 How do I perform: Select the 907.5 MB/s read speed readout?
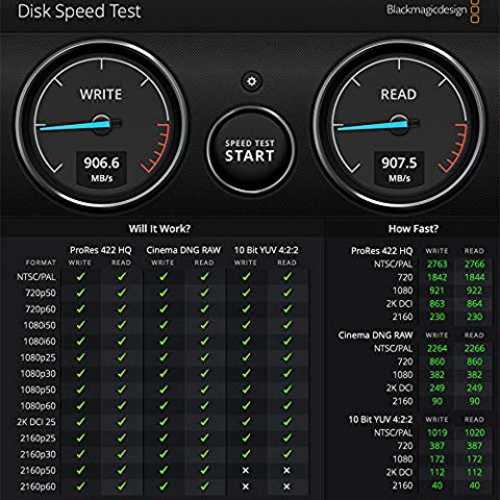[399, 168]
